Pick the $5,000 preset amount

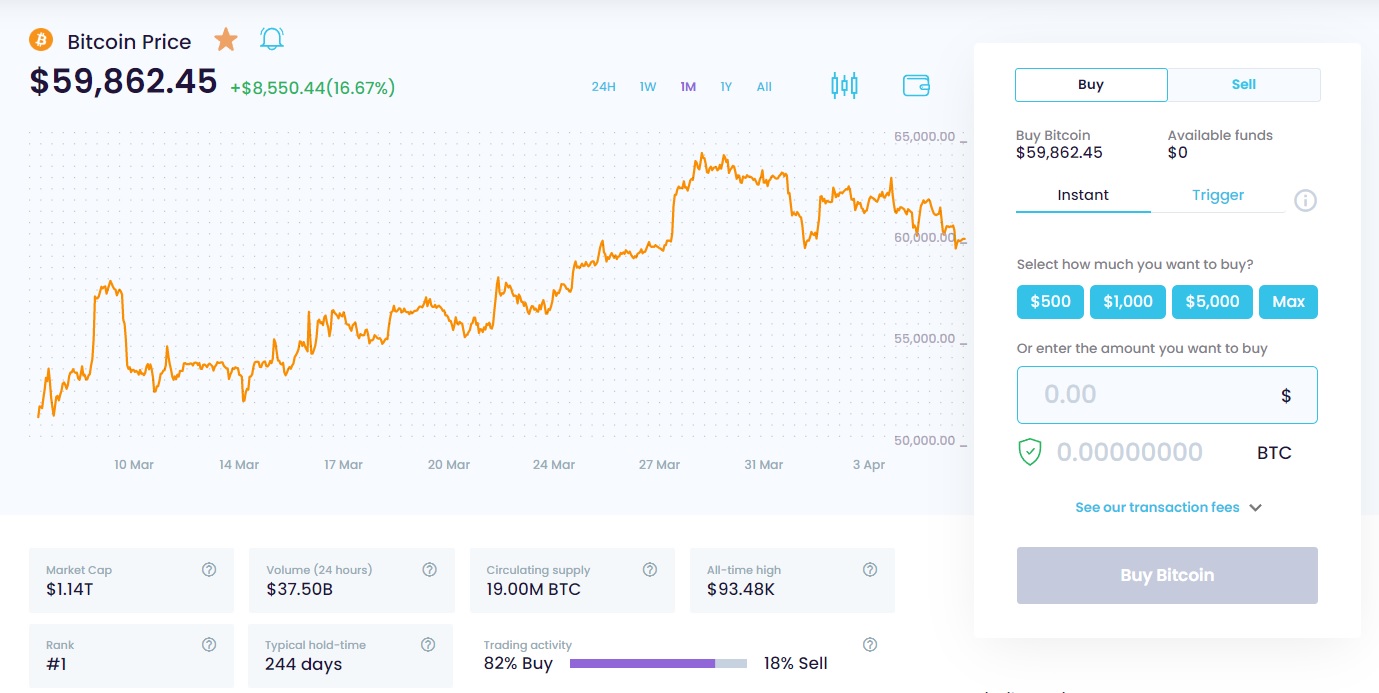pyautogui.click(x=1212, y=302)
